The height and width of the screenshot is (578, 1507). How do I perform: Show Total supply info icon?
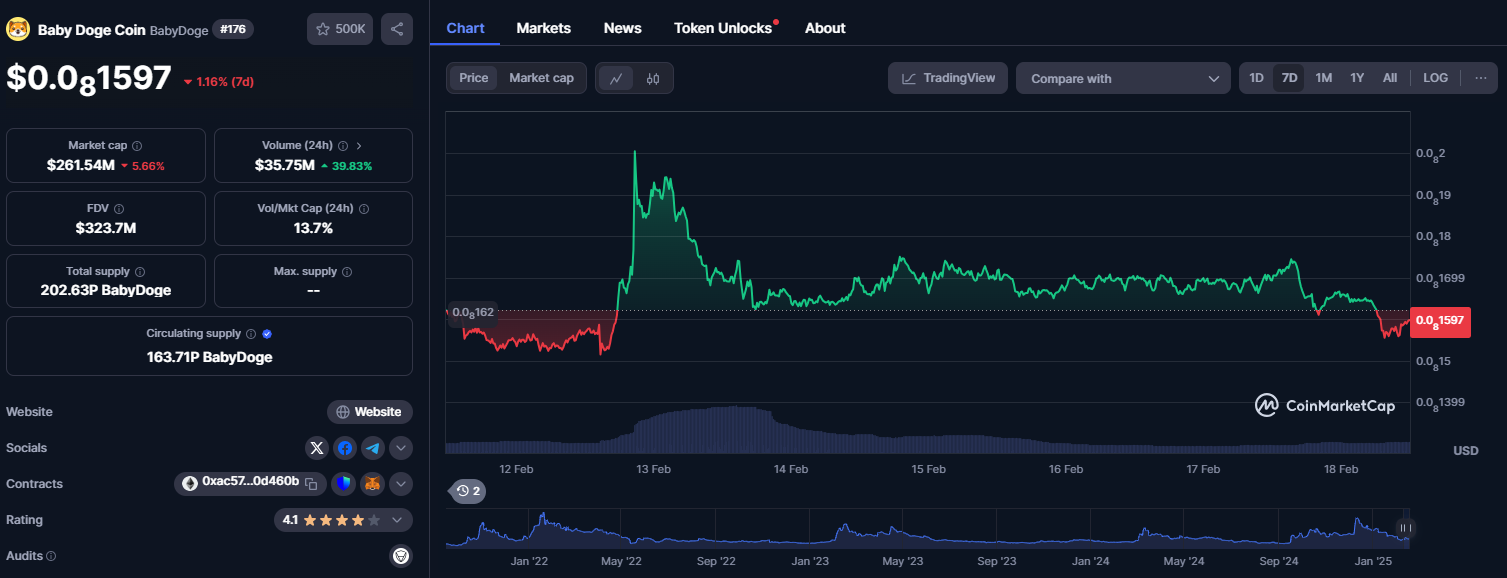(140, 272)
